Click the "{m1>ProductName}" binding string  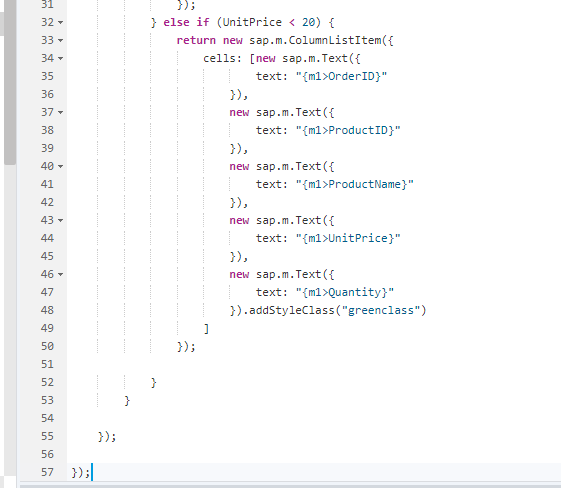point(355,184)
